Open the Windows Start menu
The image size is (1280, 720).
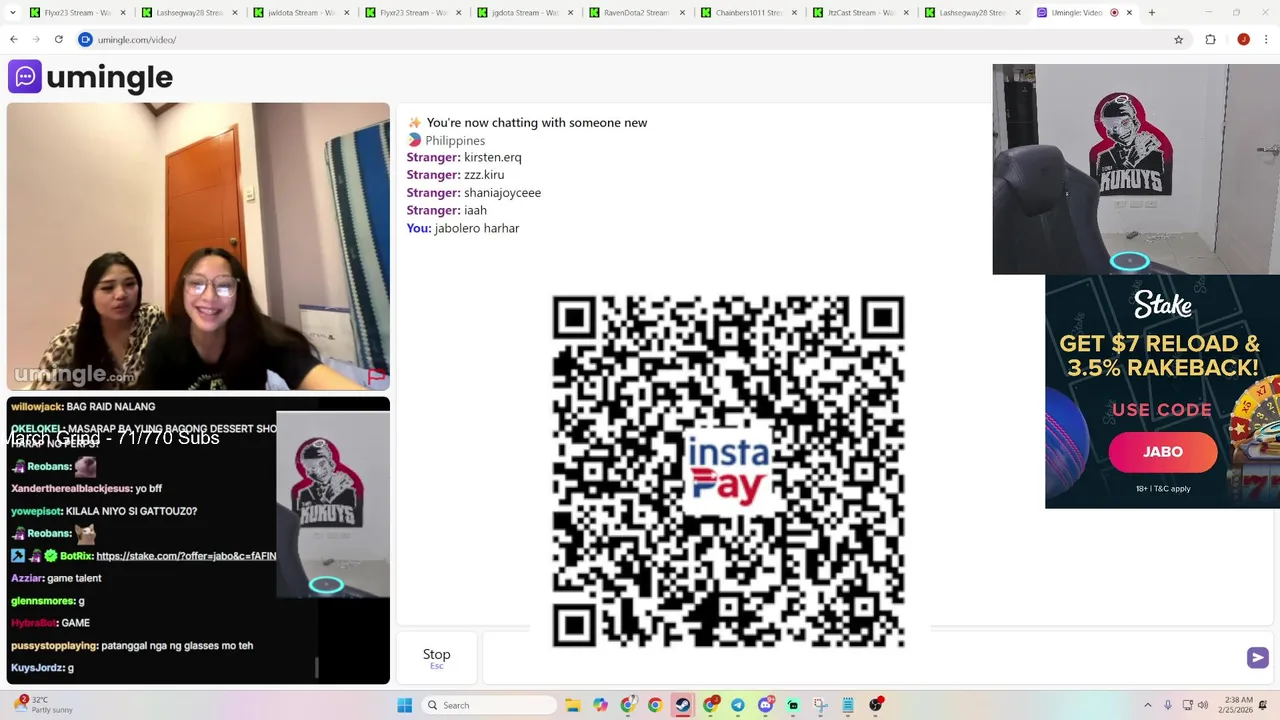point(404,705)
